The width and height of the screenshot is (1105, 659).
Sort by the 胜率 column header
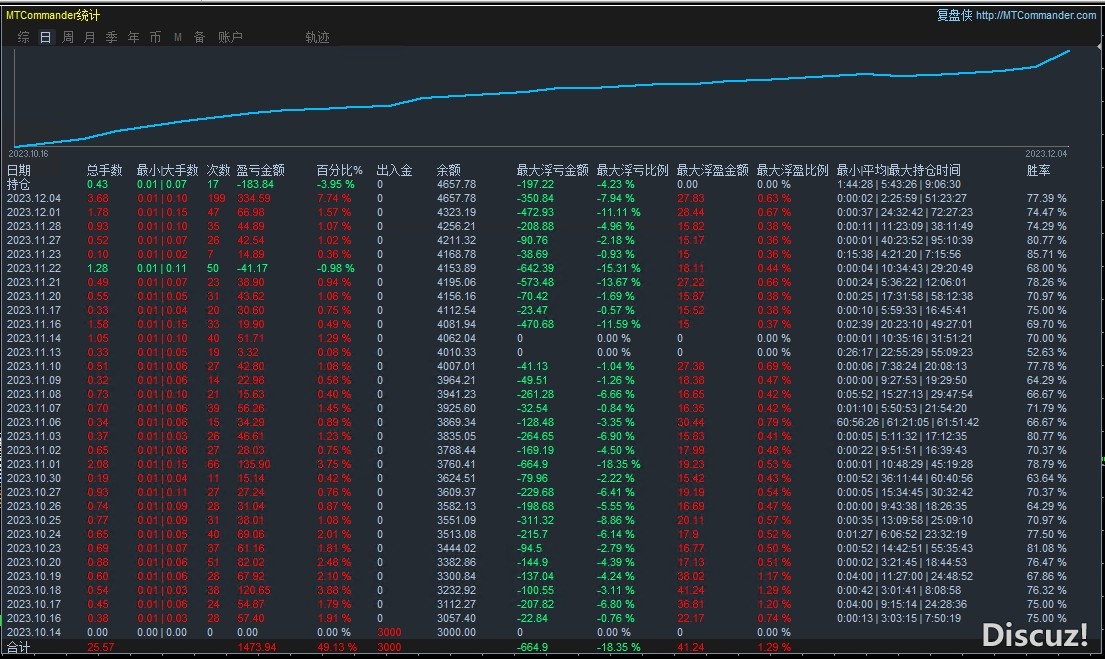click(1039, 170)
